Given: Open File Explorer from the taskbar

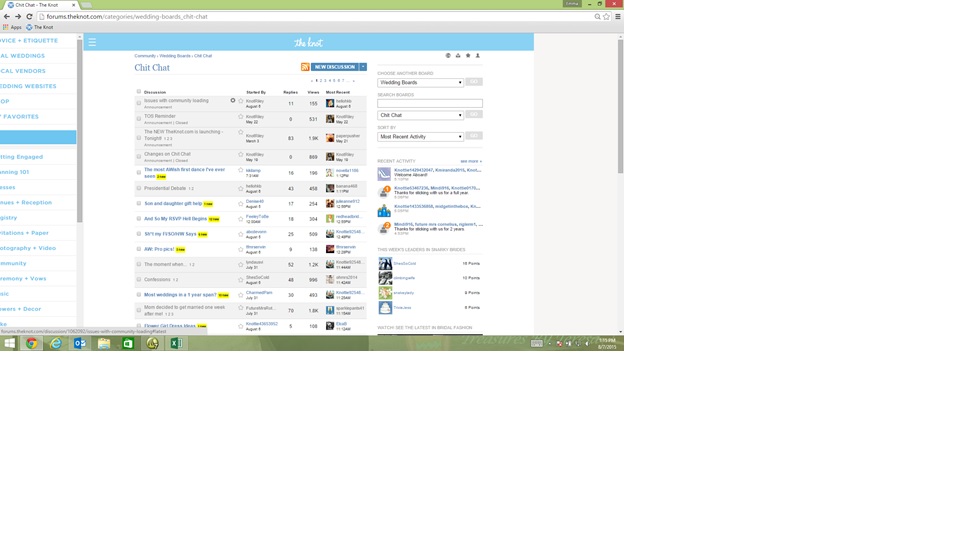Looking at the screenshot, I should (104, 343).
